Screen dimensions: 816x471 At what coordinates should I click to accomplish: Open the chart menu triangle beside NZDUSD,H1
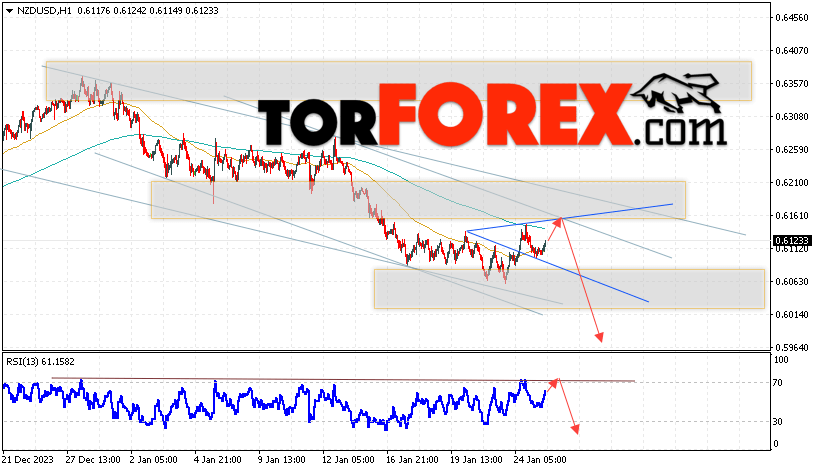point(9,10)
